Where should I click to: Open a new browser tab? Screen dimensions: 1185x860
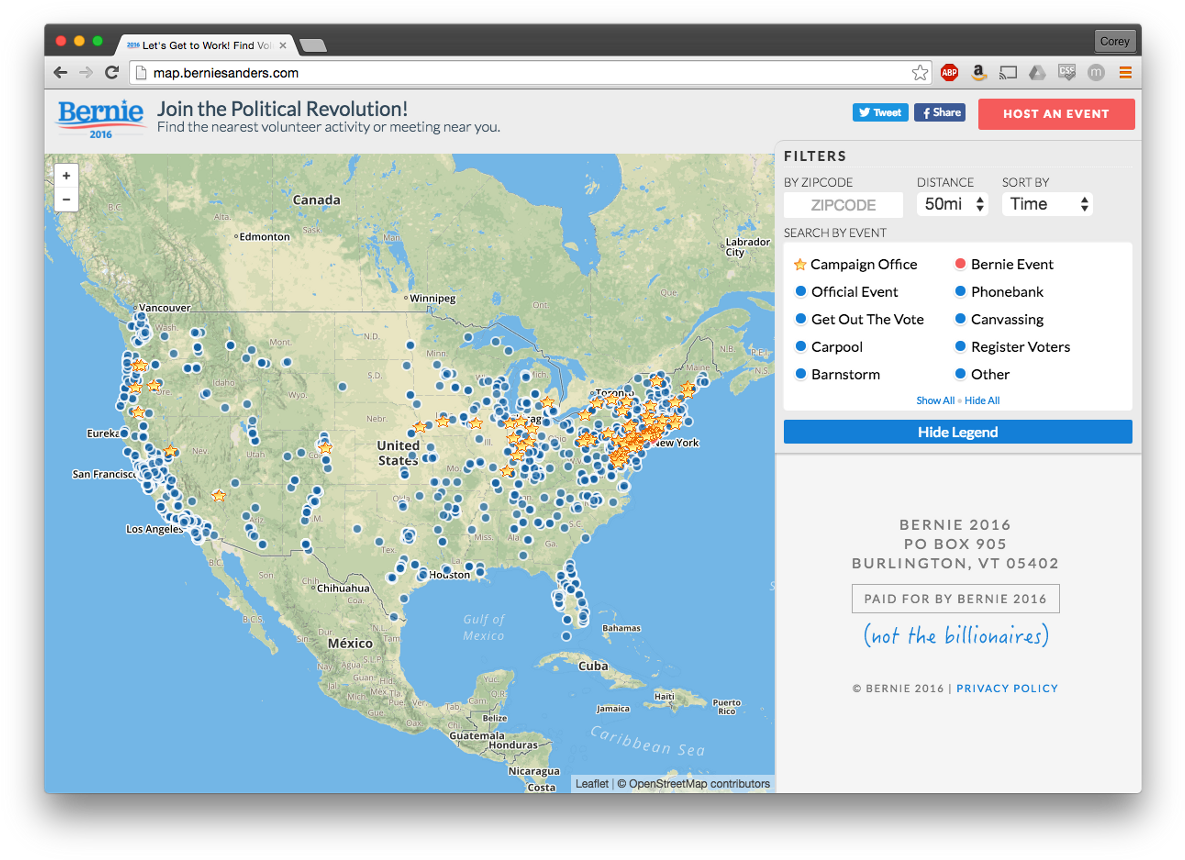coord(313,46)
